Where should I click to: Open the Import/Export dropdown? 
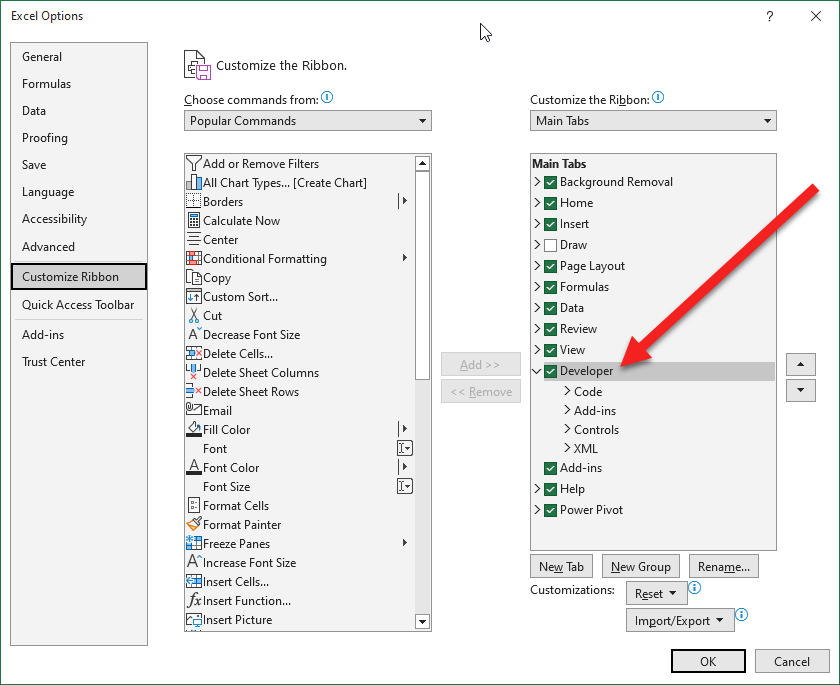(x=680, y=620)
